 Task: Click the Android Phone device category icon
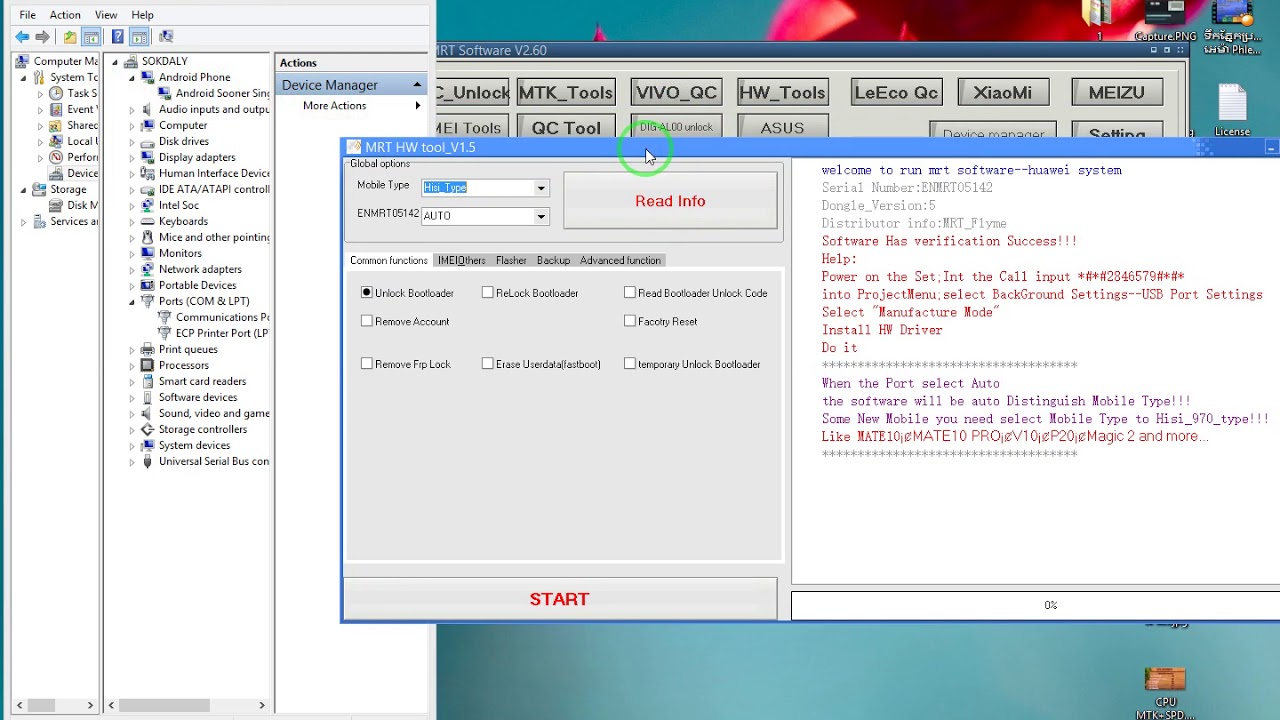click(147, 77)
